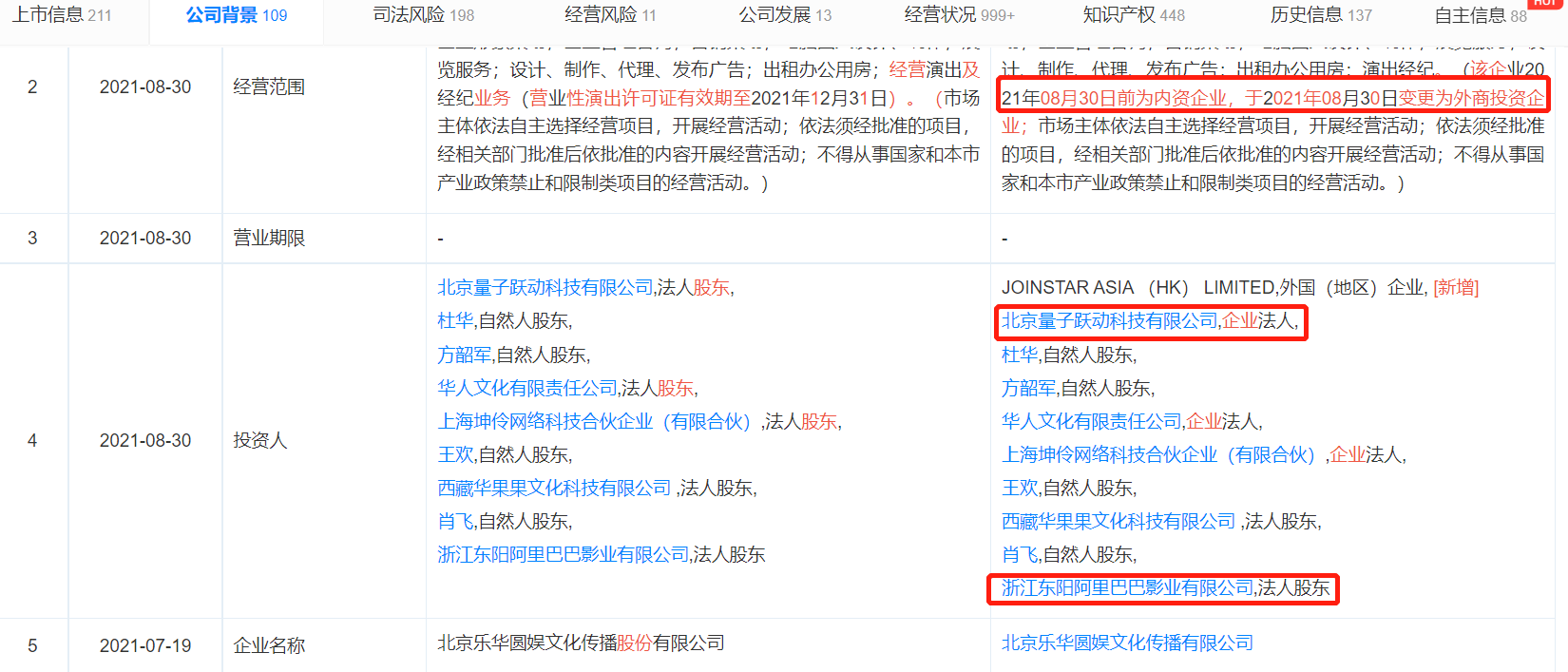
Task: Open the 经营状况 tab
Action: pos(959,15)
